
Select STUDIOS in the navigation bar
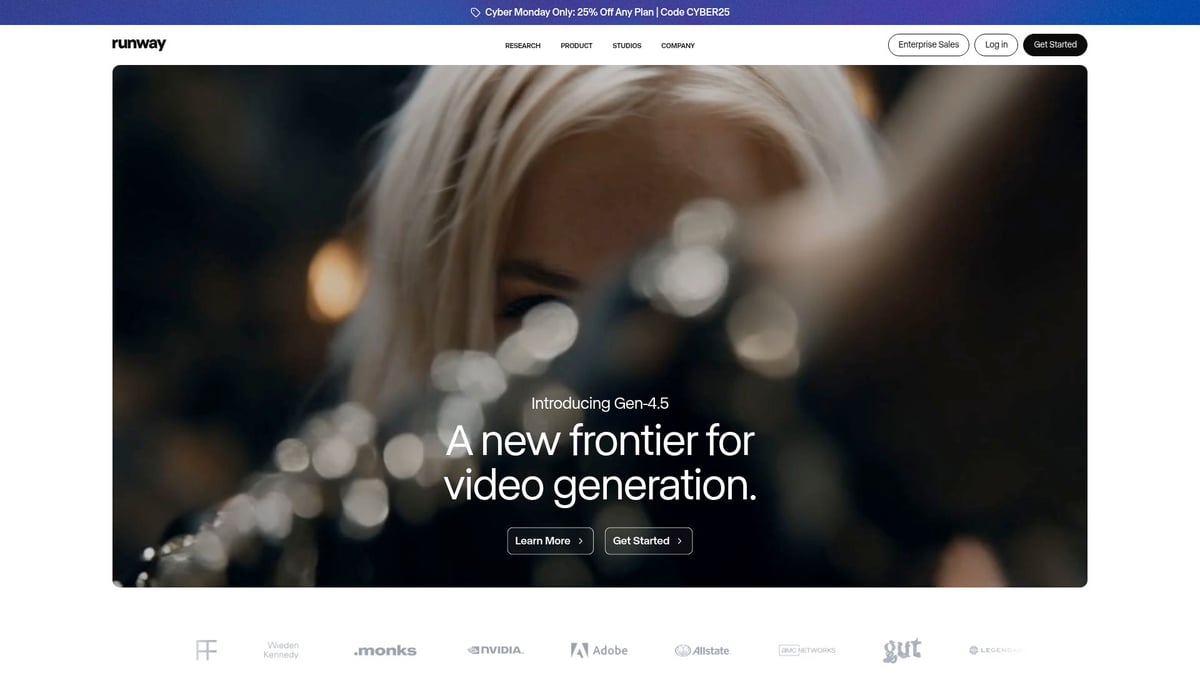627,45
